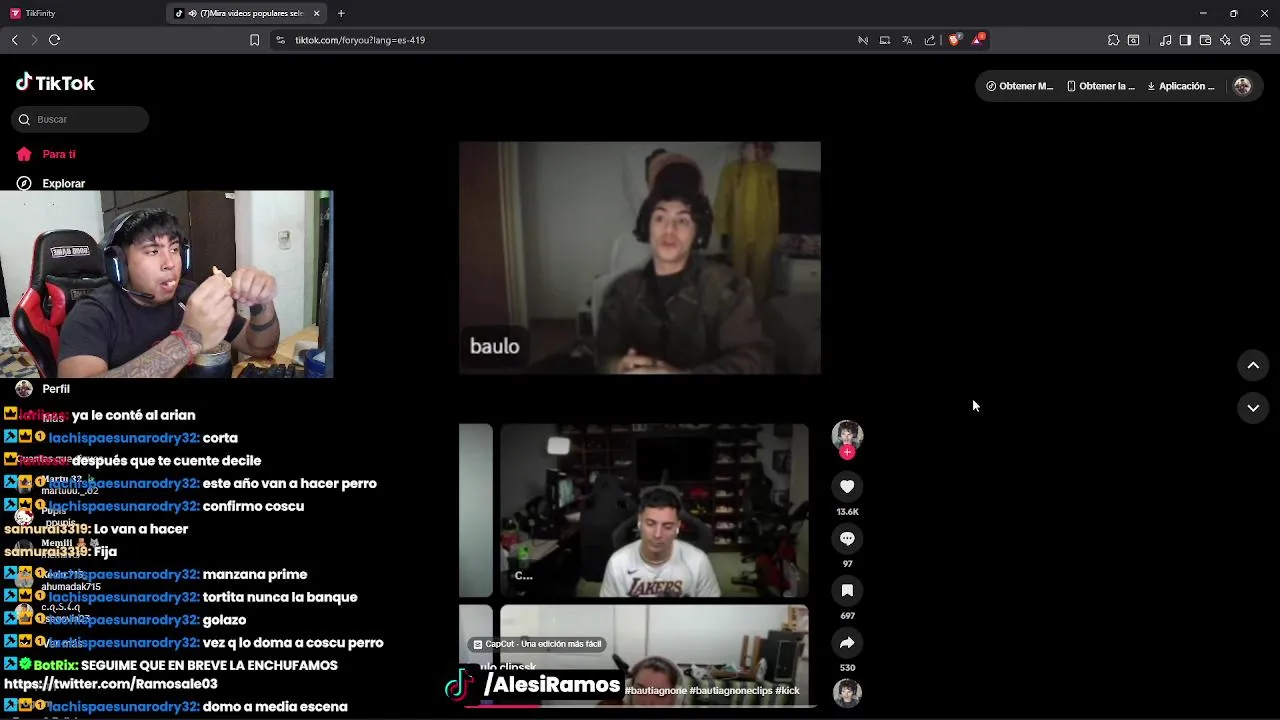Mute the tab via speaker icon
This screenshot has width=1280, height=720.
click(191, 13)
